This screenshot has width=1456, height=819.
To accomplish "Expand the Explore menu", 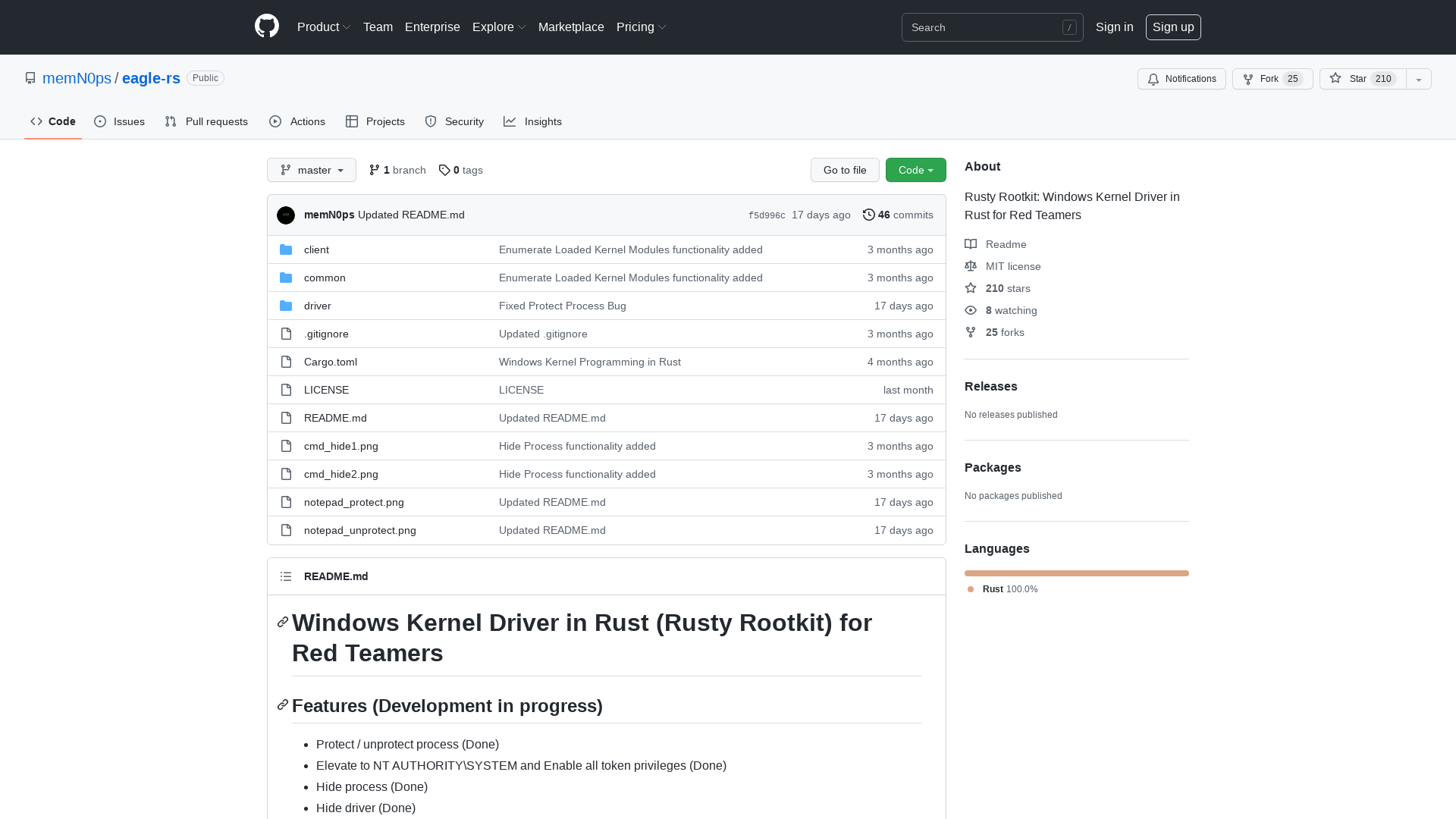I will 499,27.
